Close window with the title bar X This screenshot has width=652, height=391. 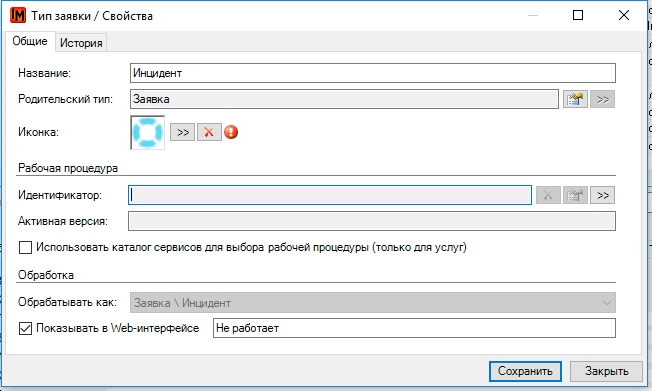[x=624, y=15]
